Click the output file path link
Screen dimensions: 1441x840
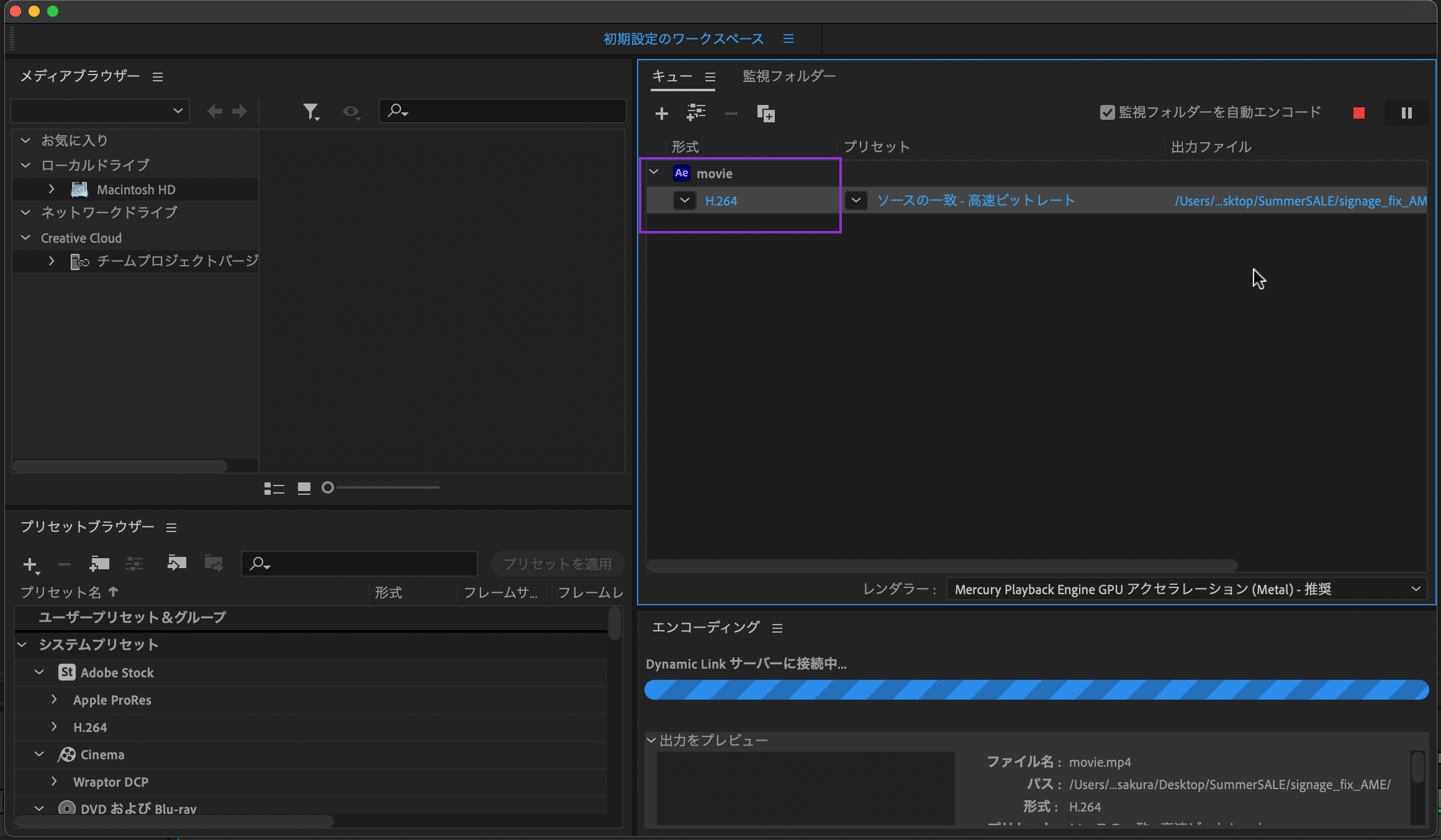[1300, 201]
